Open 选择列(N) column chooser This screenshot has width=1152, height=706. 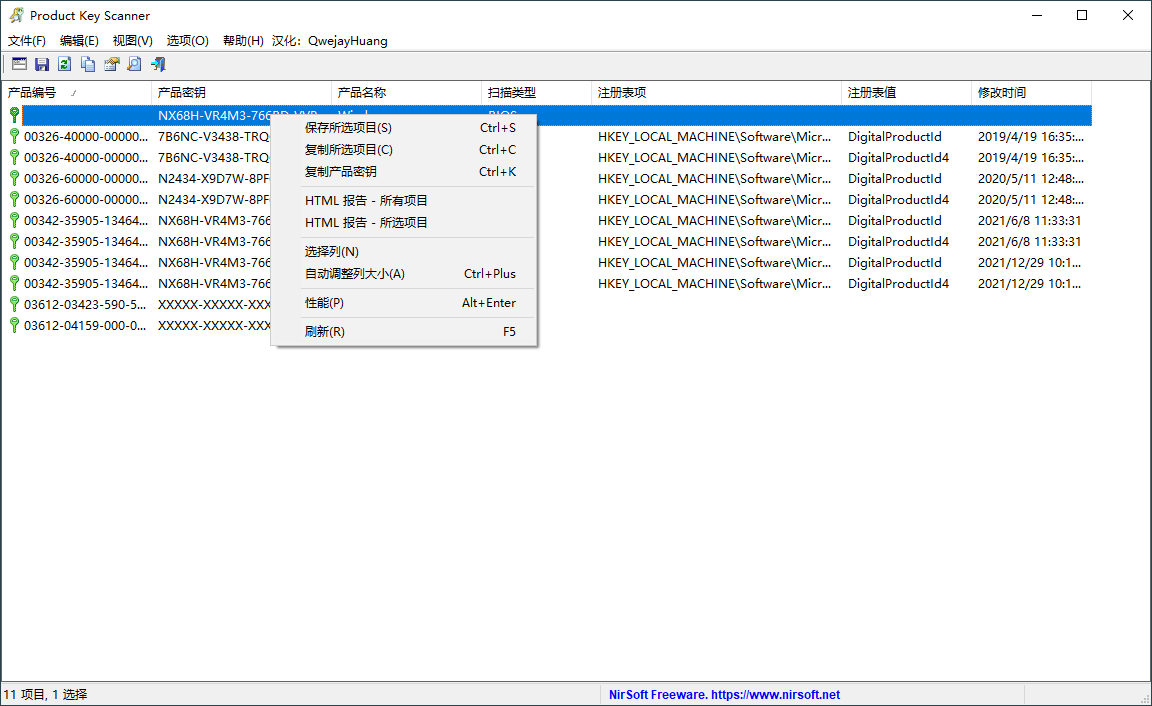tap(330, 251)
